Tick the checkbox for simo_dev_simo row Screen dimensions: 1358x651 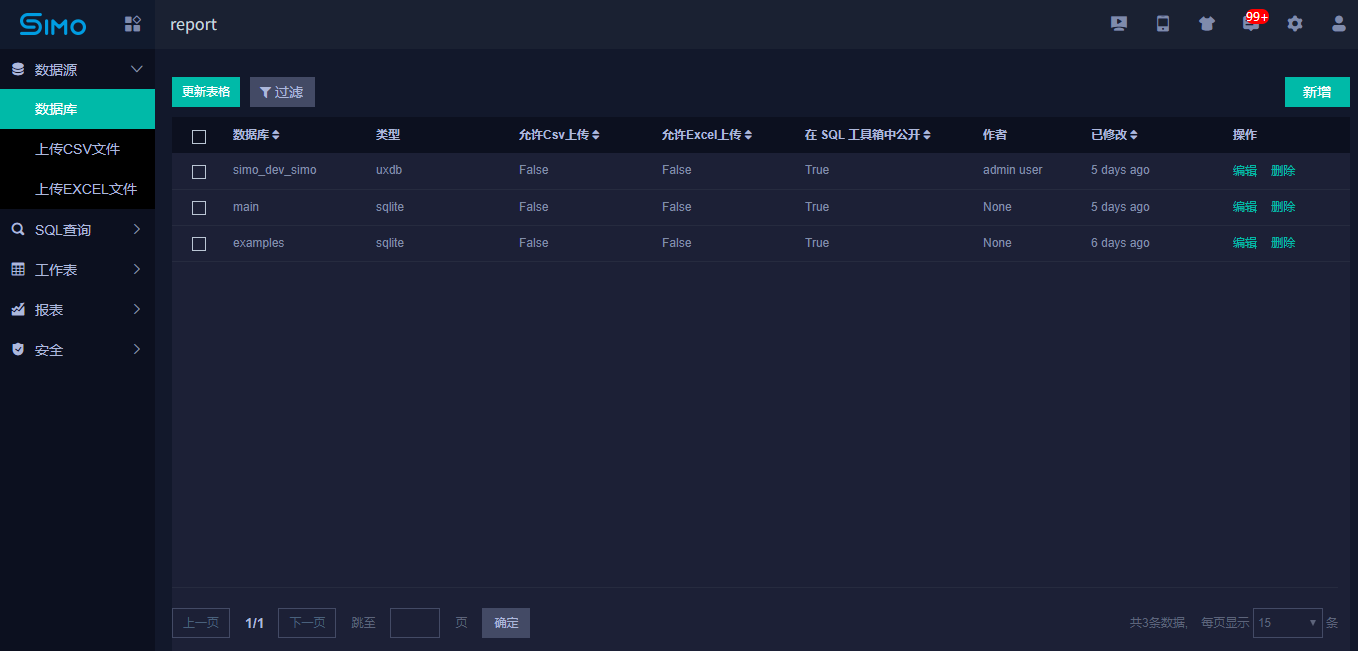199,171
